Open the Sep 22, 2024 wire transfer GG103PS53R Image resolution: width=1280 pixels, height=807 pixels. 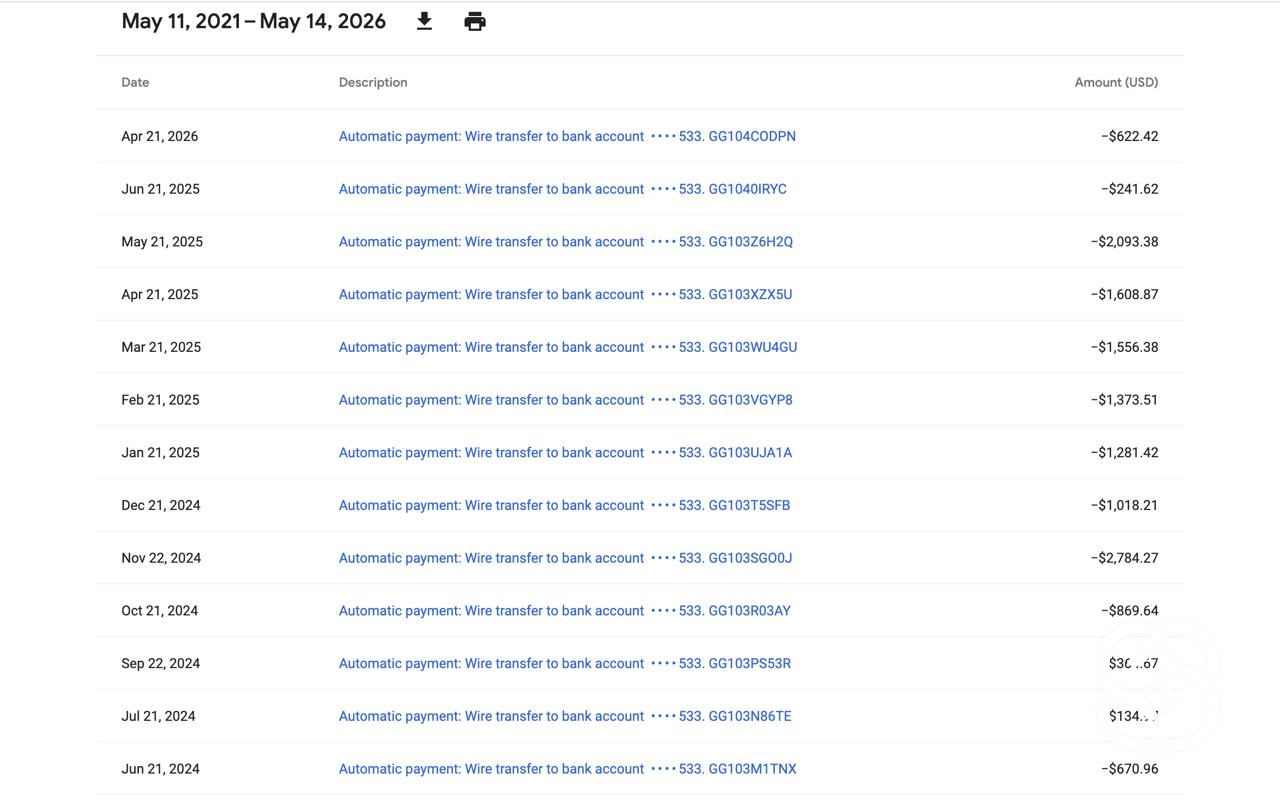tap(565, 663)
